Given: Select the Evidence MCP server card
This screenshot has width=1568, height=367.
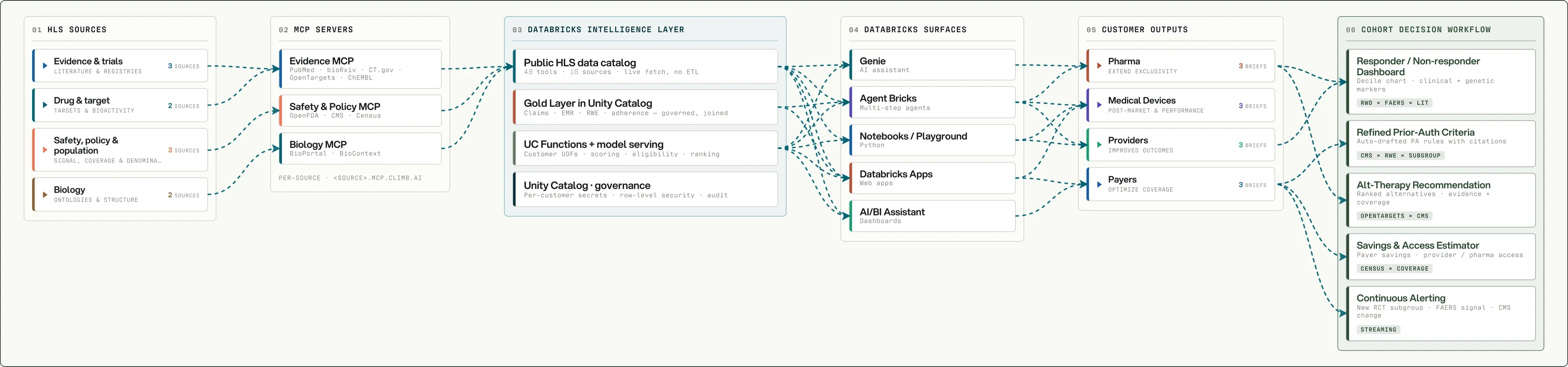Looking at the screenshot, I should 360,69.
